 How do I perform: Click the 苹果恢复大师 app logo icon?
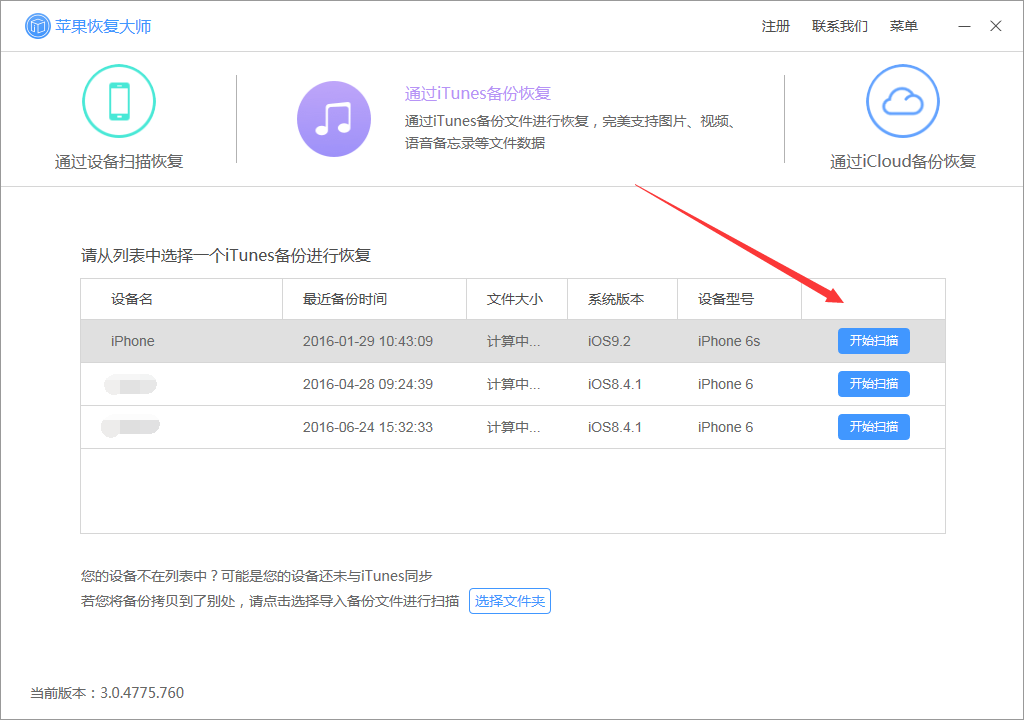tap(37, 26)
